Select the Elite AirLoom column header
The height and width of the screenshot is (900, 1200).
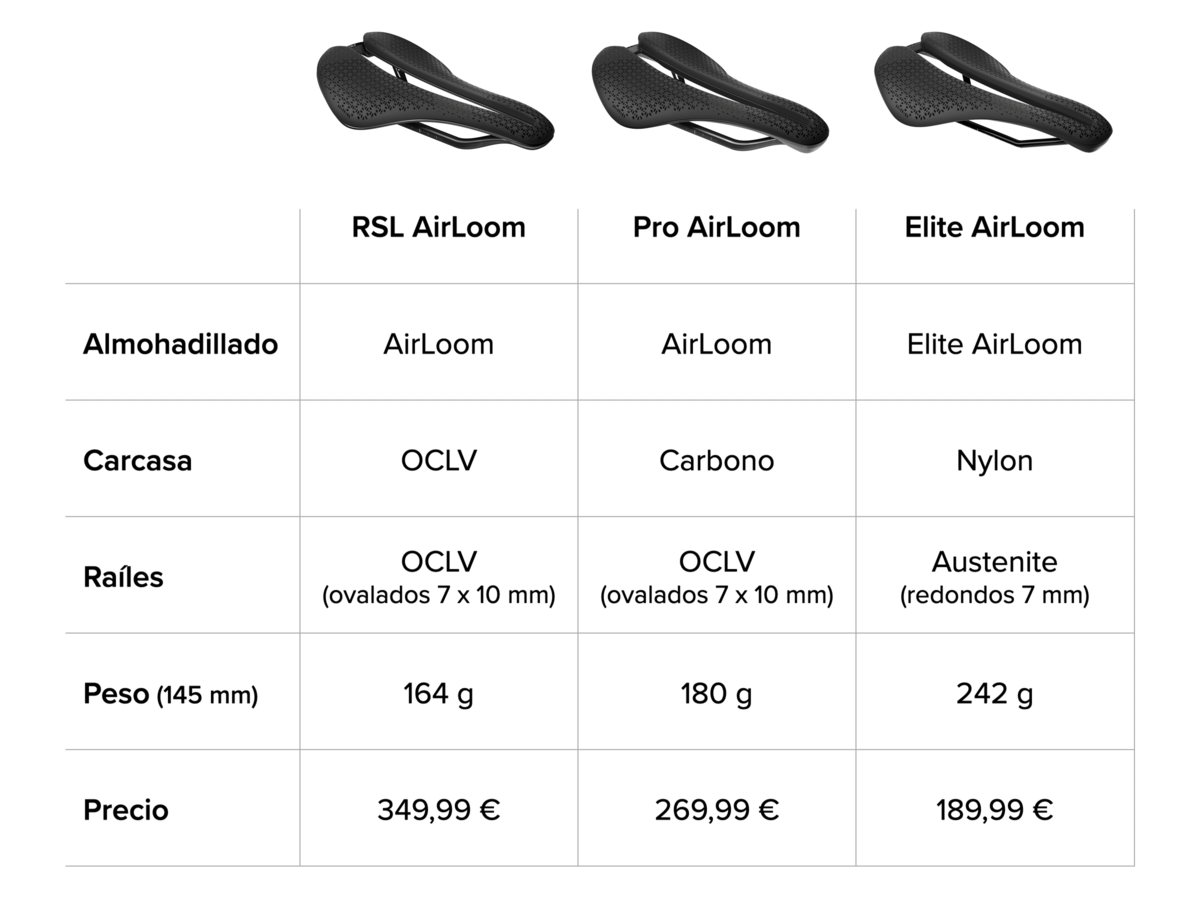pos(994,227)
